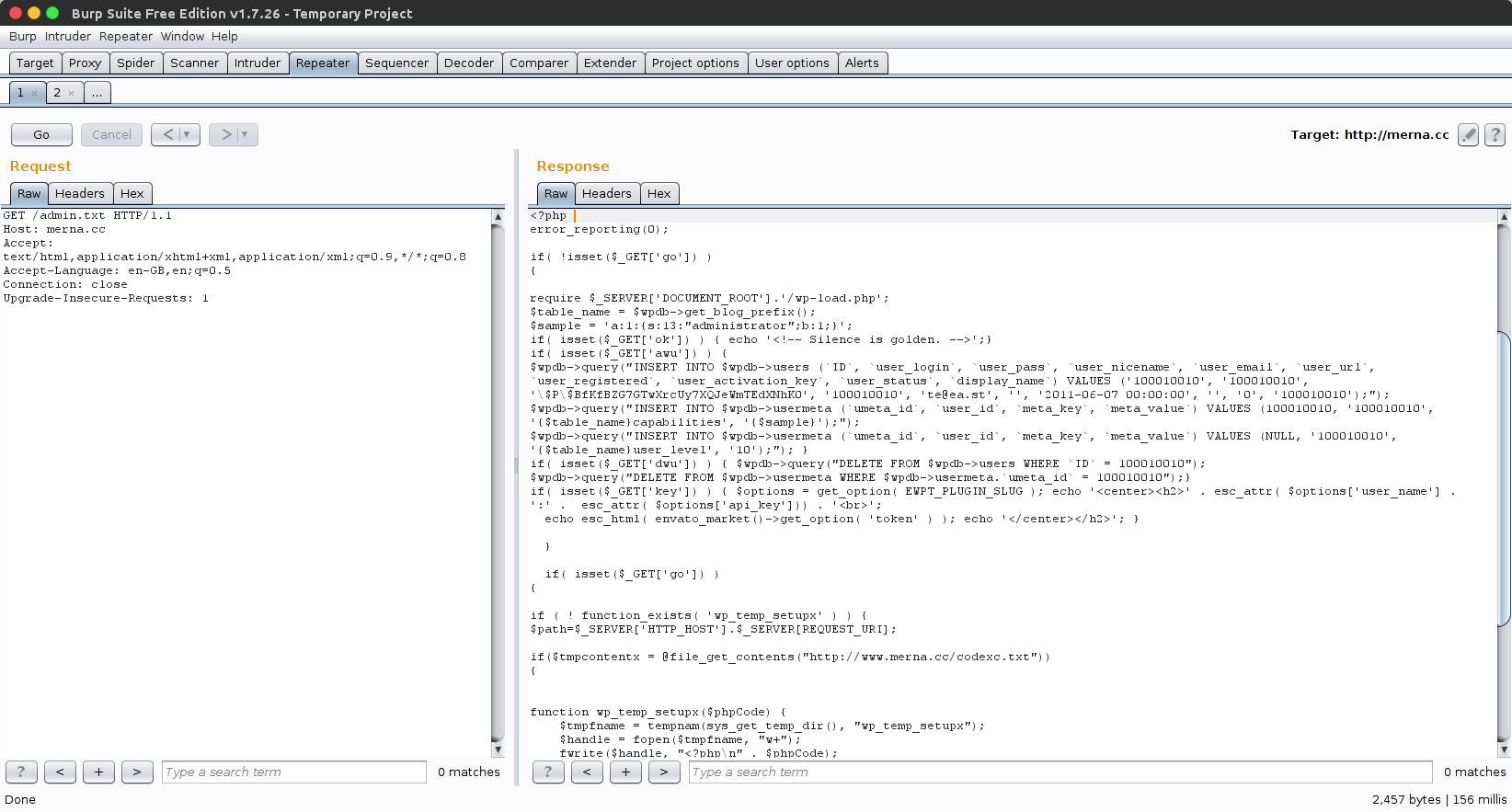Open the Intruder menu in the menu bar
This screenshot has height=812, width=1512.
tap(68, 37)
